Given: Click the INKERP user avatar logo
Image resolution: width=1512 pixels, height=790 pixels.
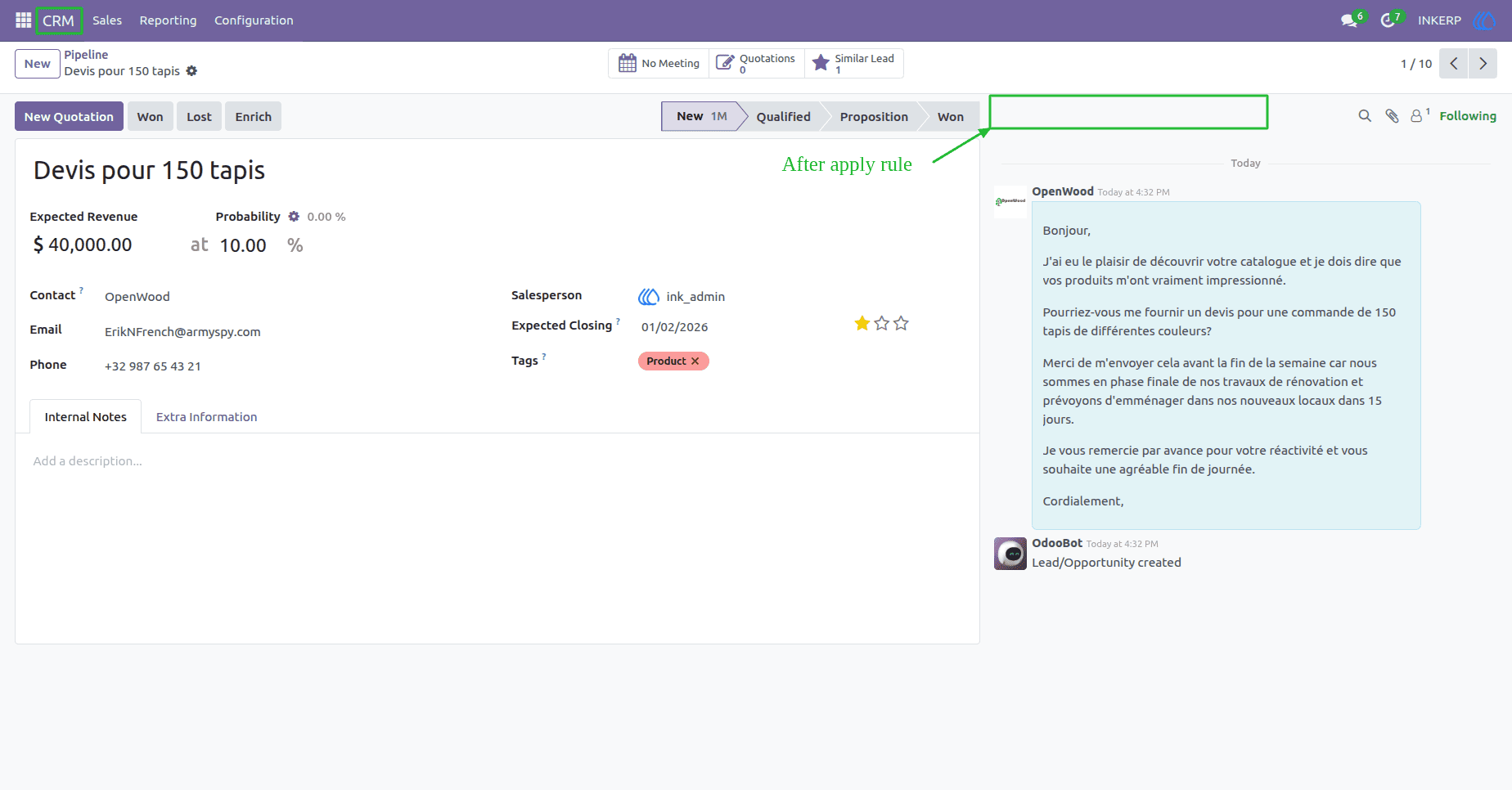Looking at the screenshot, I should coord(1483,20).
